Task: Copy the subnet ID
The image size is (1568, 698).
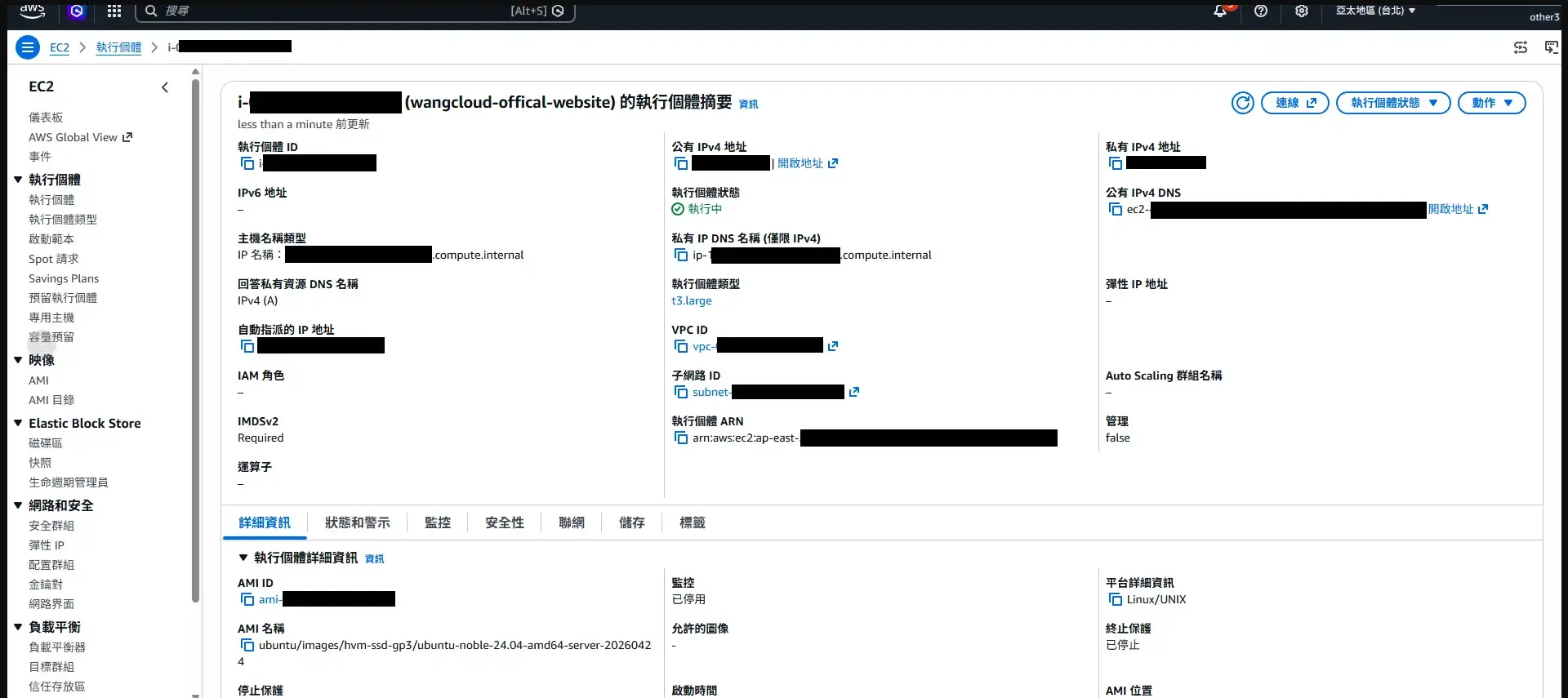Action: pyautogui.click(x=681, y=392)
